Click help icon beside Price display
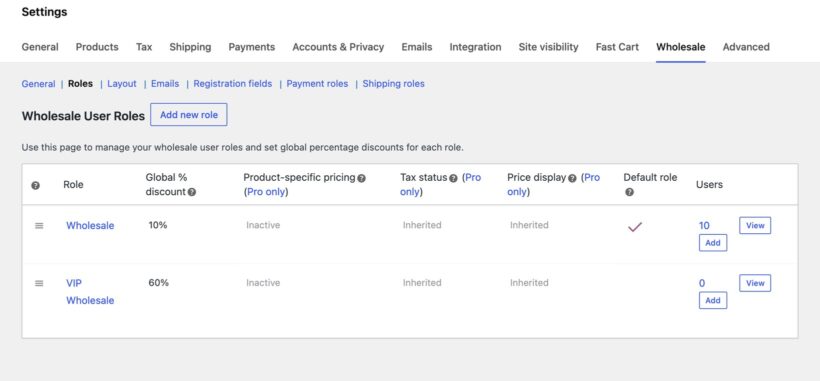This screenshot has width=820, height=381. (572, 178)
